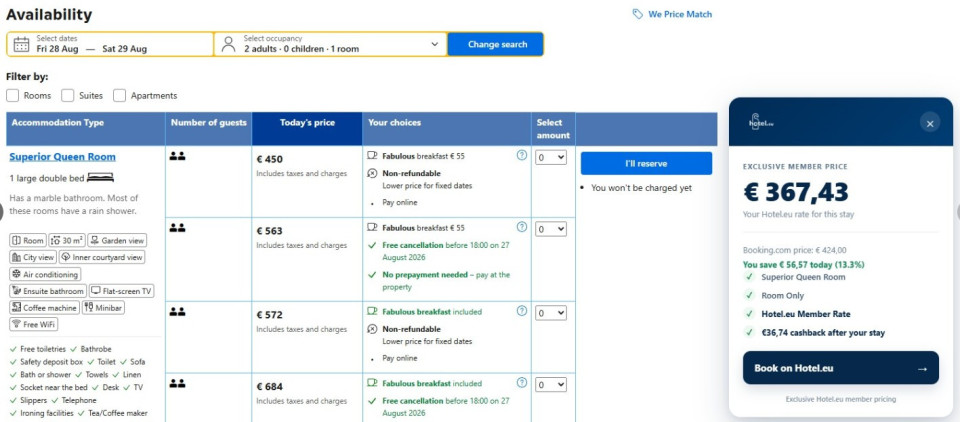Click the guests icon in € 563 row

178,228
